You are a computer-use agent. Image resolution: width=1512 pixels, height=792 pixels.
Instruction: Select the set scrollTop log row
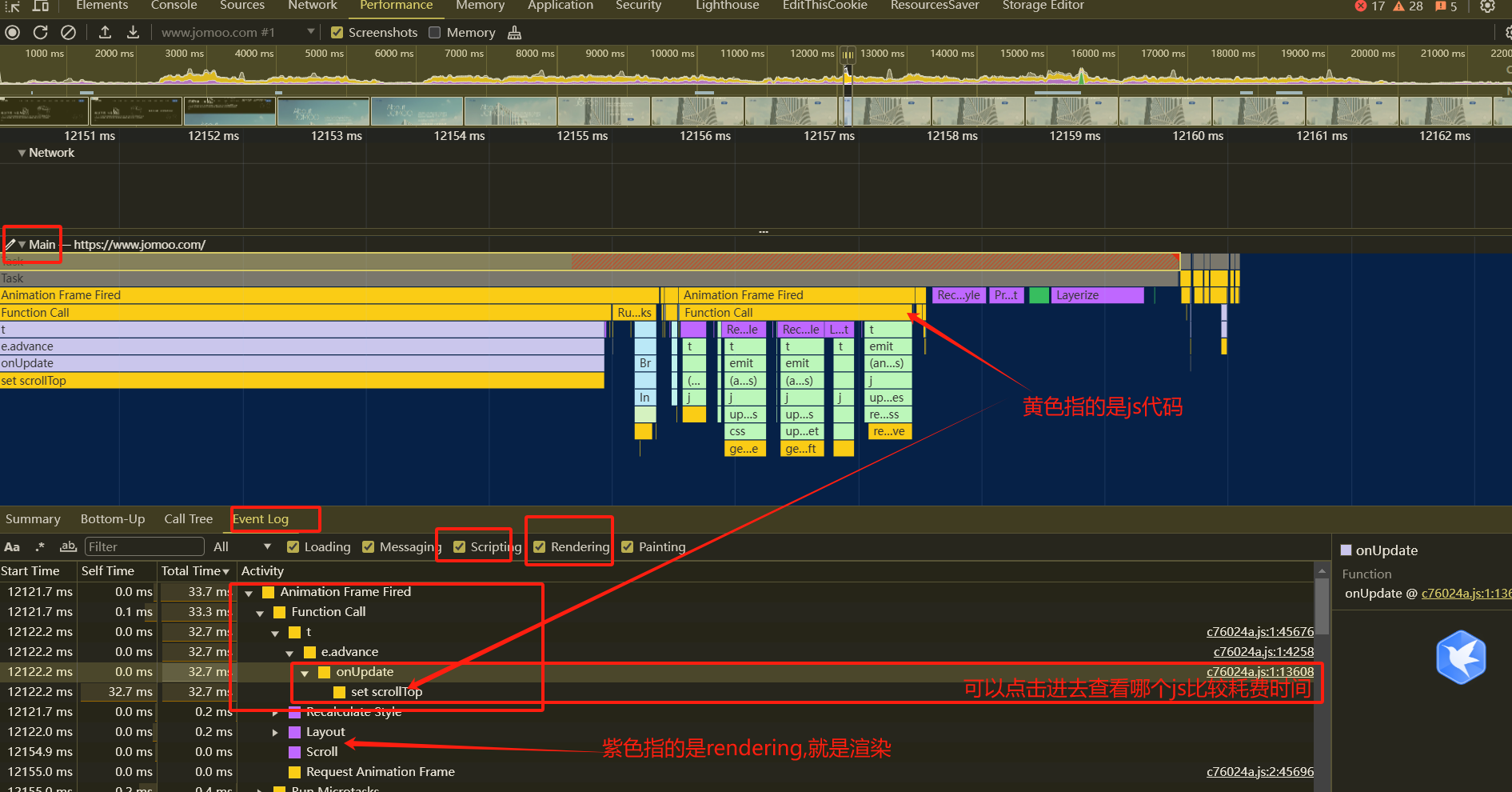click(x=656, y=692)
